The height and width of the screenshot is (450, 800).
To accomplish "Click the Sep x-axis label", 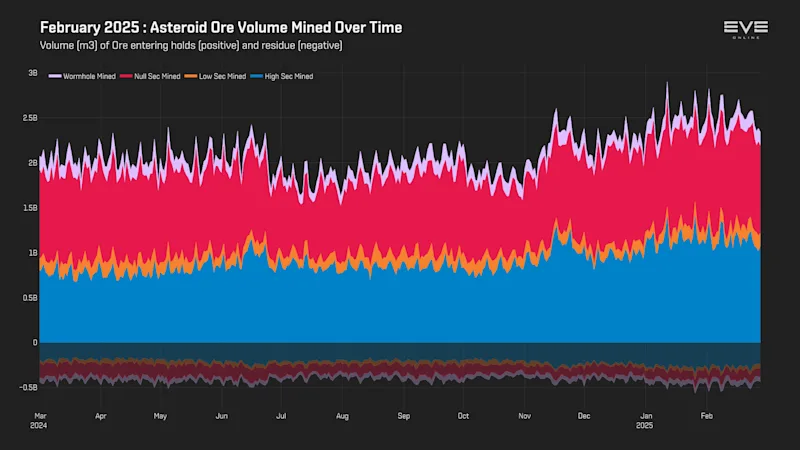I will click(404, 416).
